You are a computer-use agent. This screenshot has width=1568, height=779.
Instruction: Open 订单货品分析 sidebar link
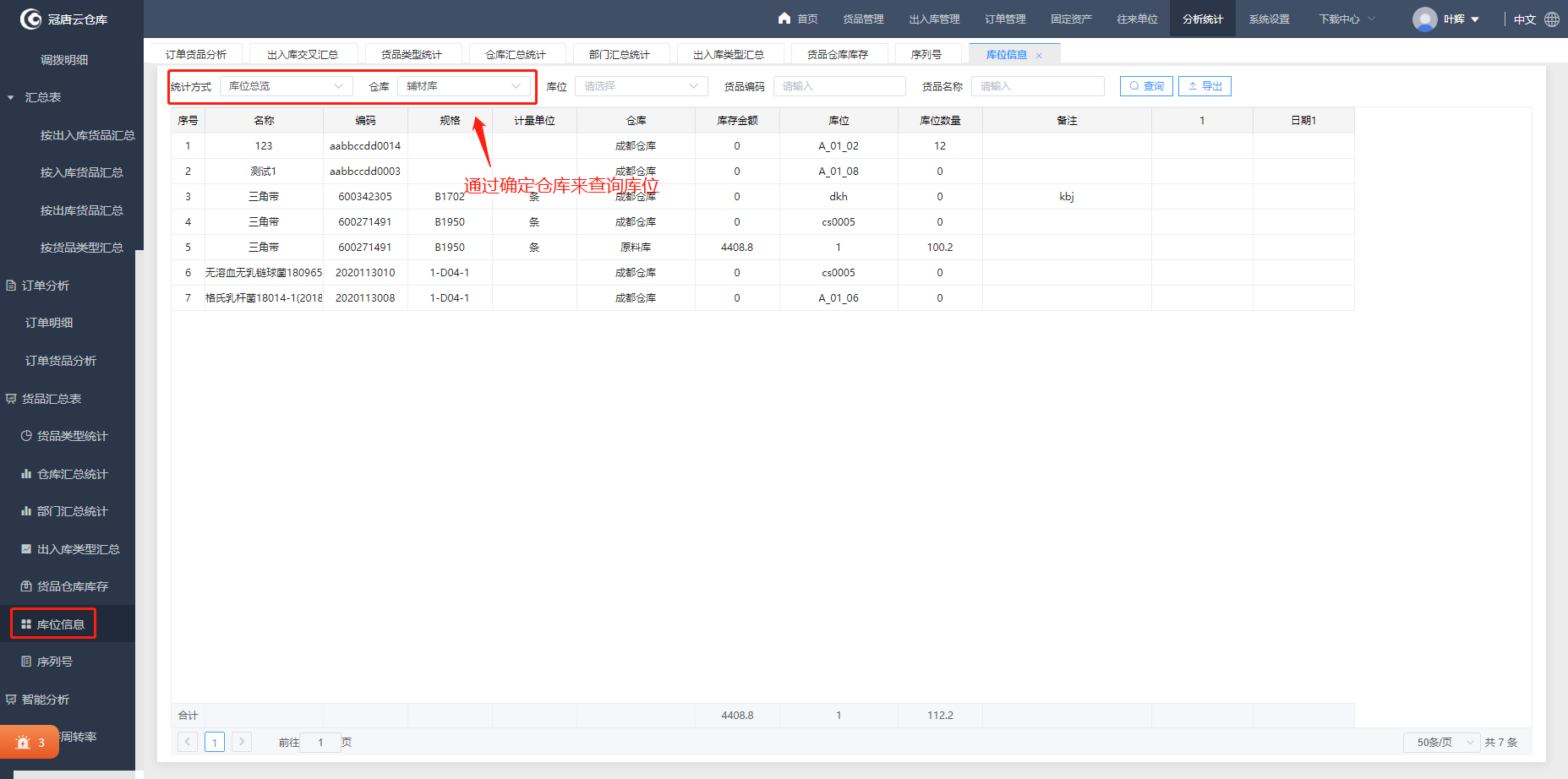[61, 361]
